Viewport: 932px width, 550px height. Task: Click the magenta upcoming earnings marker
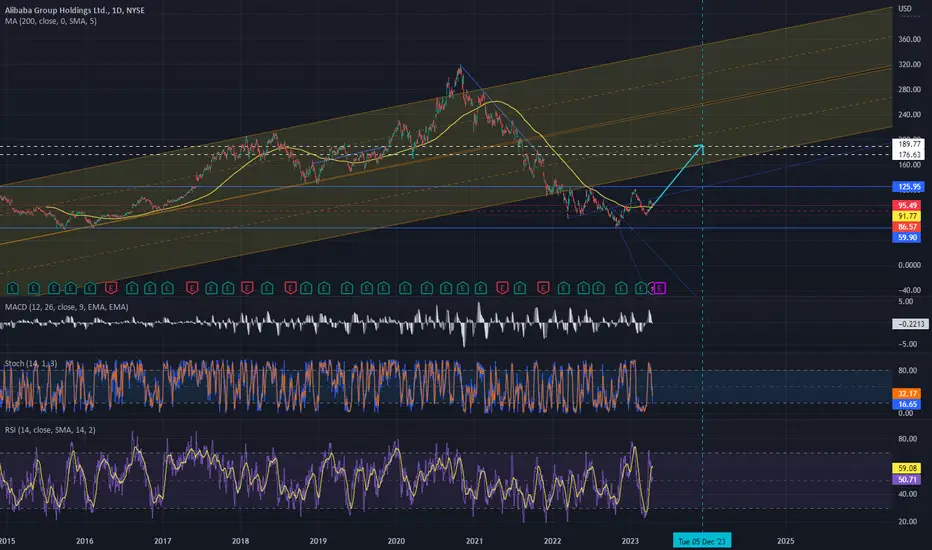(660, 288)
